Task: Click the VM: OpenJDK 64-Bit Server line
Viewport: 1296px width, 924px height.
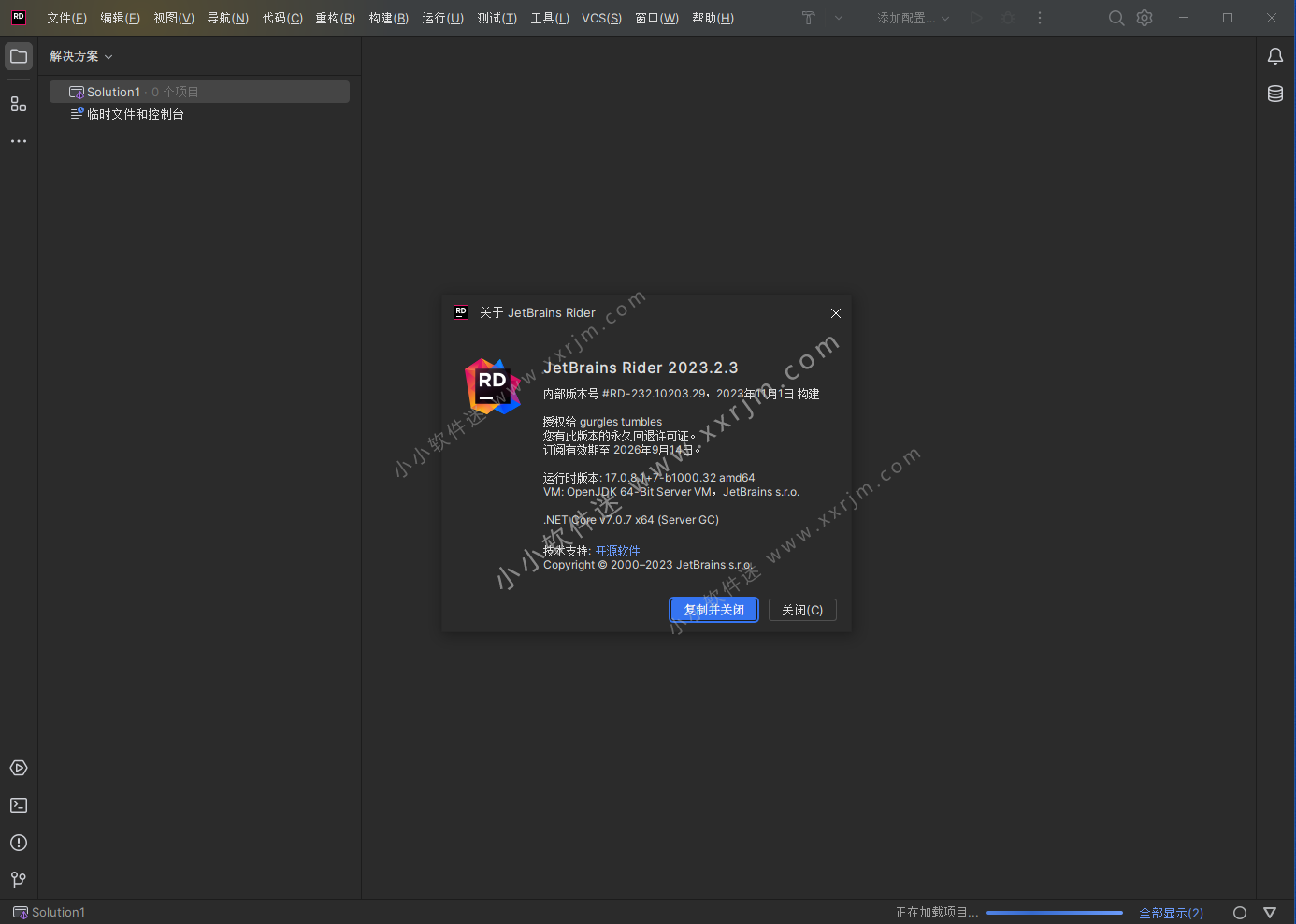Action: [671, 492]
